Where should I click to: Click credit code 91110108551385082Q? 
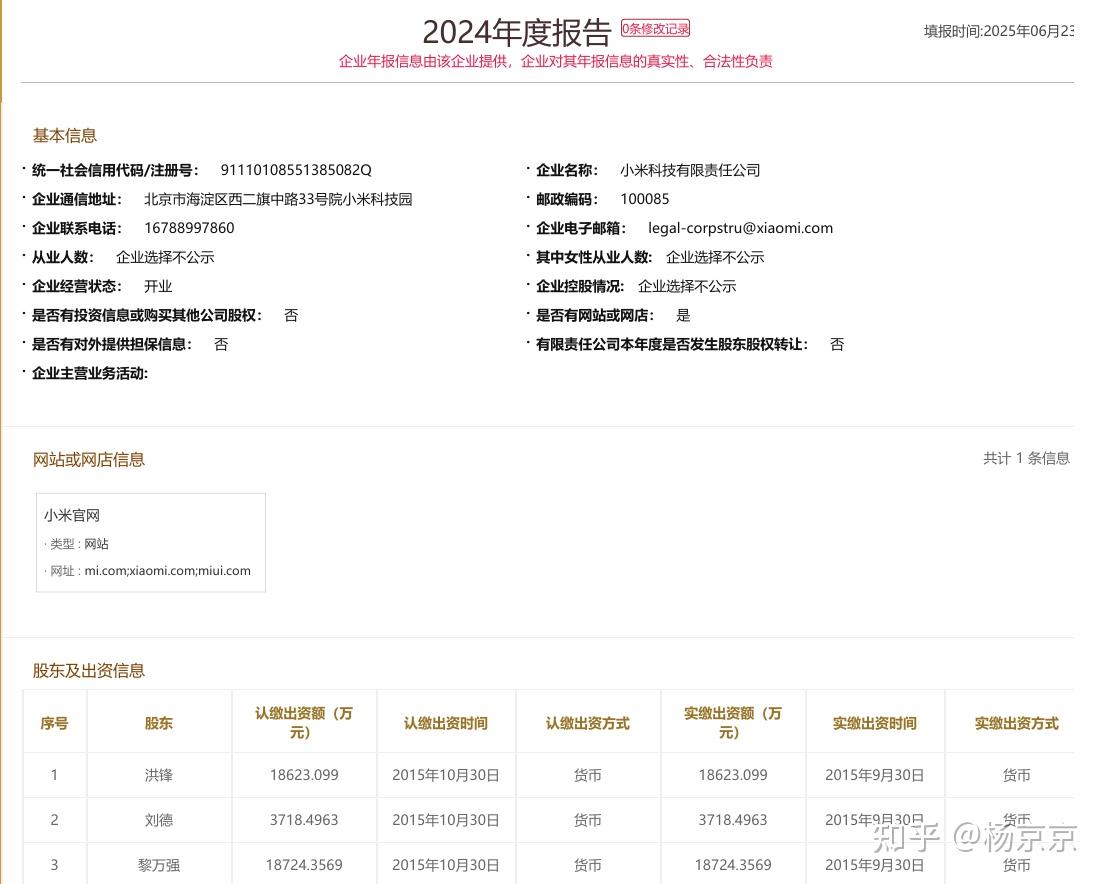pos(296,170)
